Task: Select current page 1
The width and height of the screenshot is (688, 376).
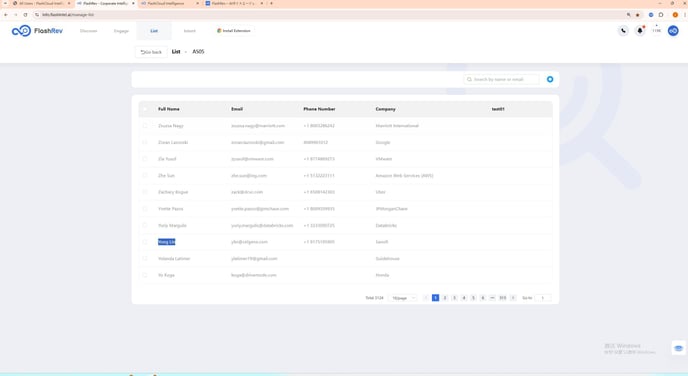Action: pyautogui.click(x=435, y=298)
